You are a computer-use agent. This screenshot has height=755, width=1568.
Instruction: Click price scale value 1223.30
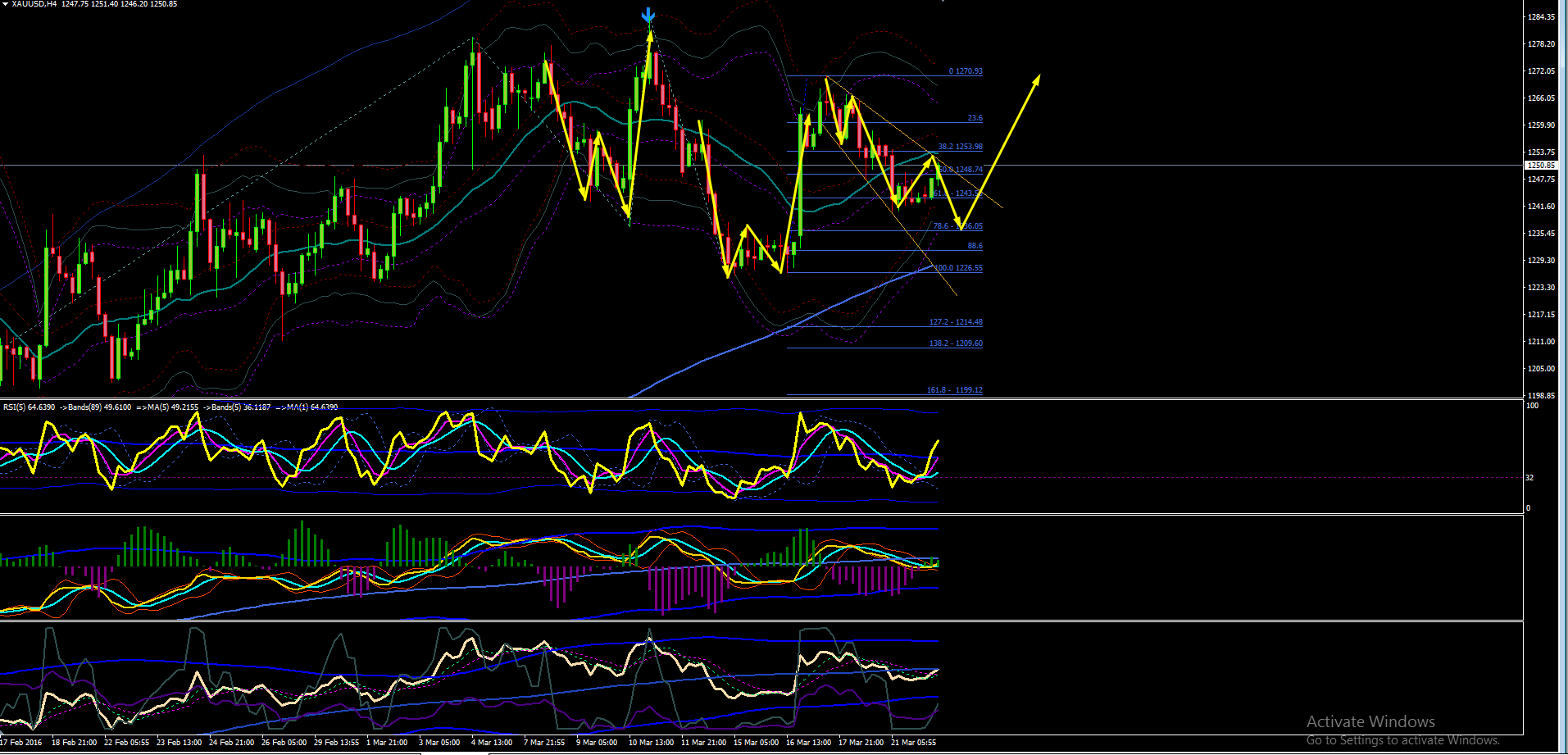1542,288
